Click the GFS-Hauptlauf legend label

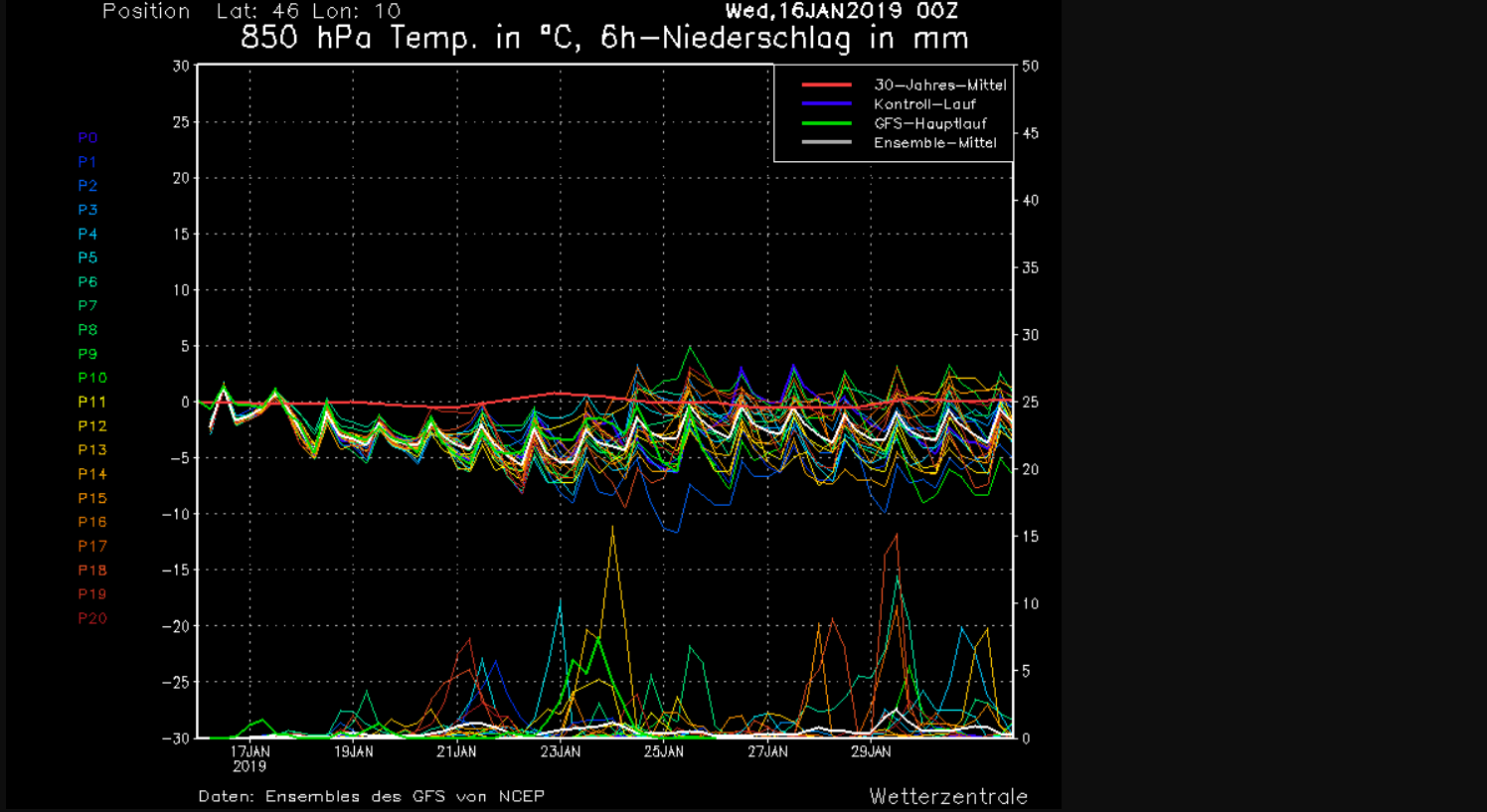click(x=930, y=123)
